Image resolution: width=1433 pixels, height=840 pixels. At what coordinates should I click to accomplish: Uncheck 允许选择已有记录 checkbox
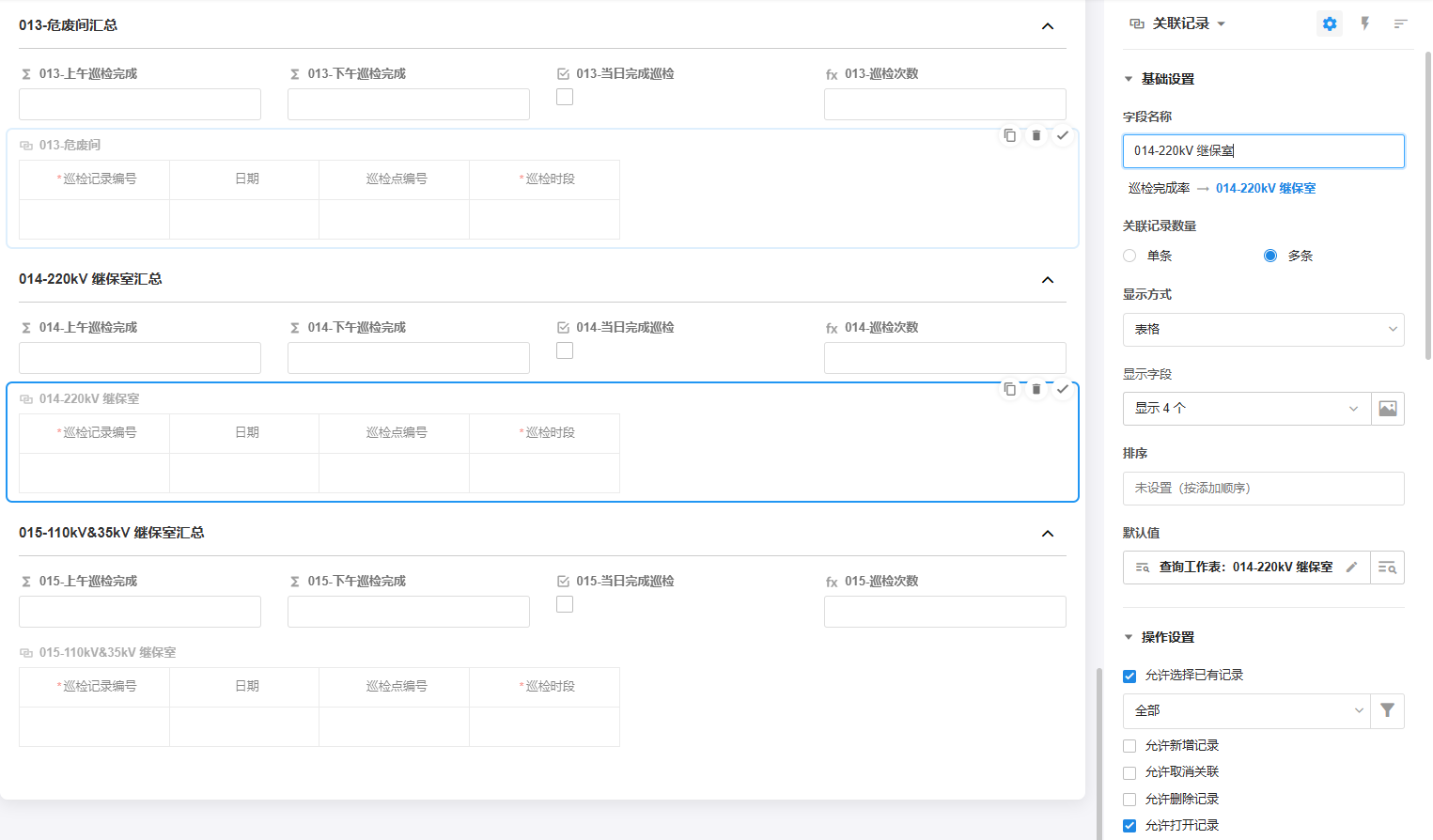(1129, 677)
